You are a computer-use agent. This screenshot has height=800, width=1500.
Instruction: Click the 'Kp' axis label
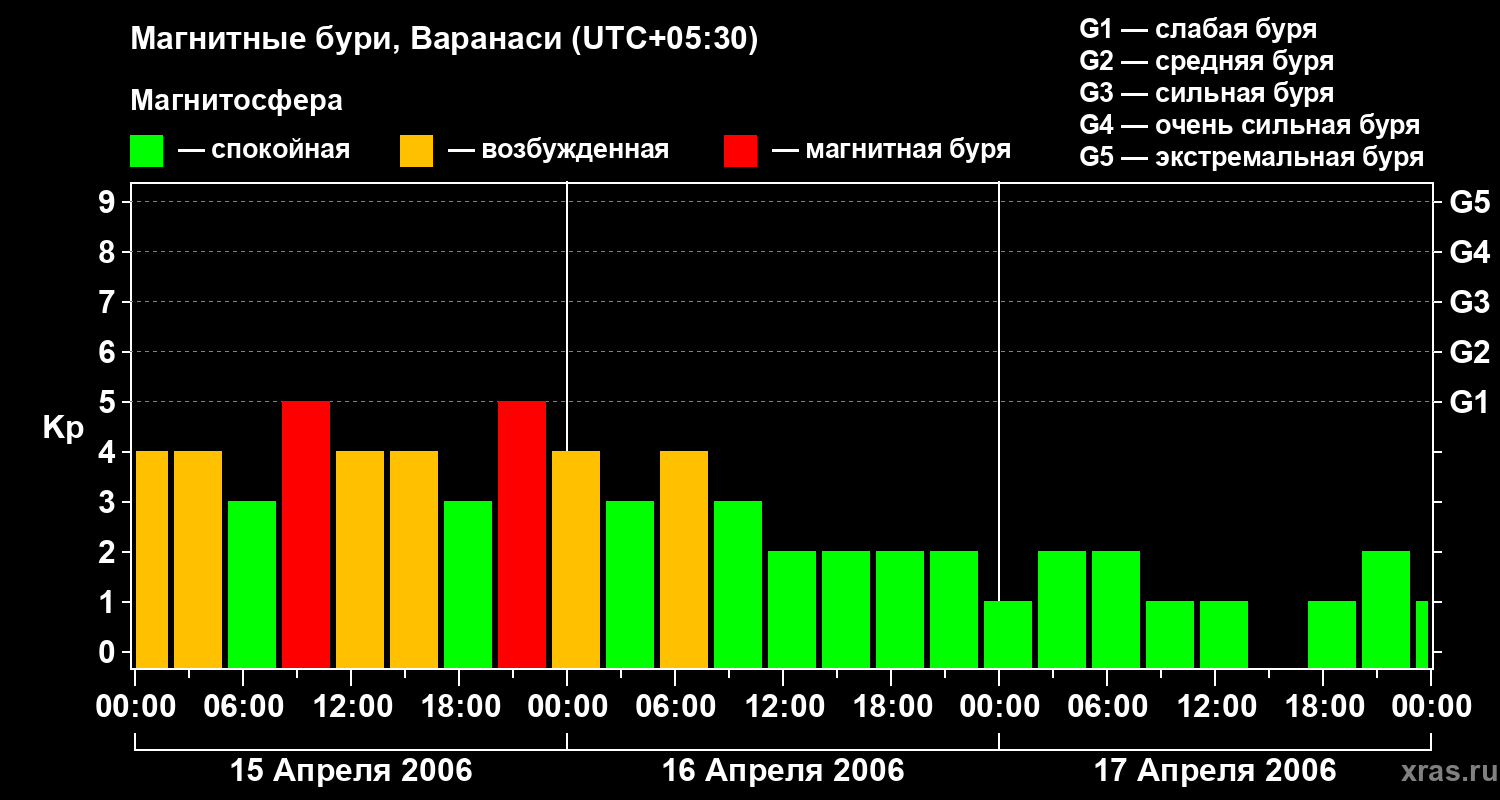pos(63,429)
